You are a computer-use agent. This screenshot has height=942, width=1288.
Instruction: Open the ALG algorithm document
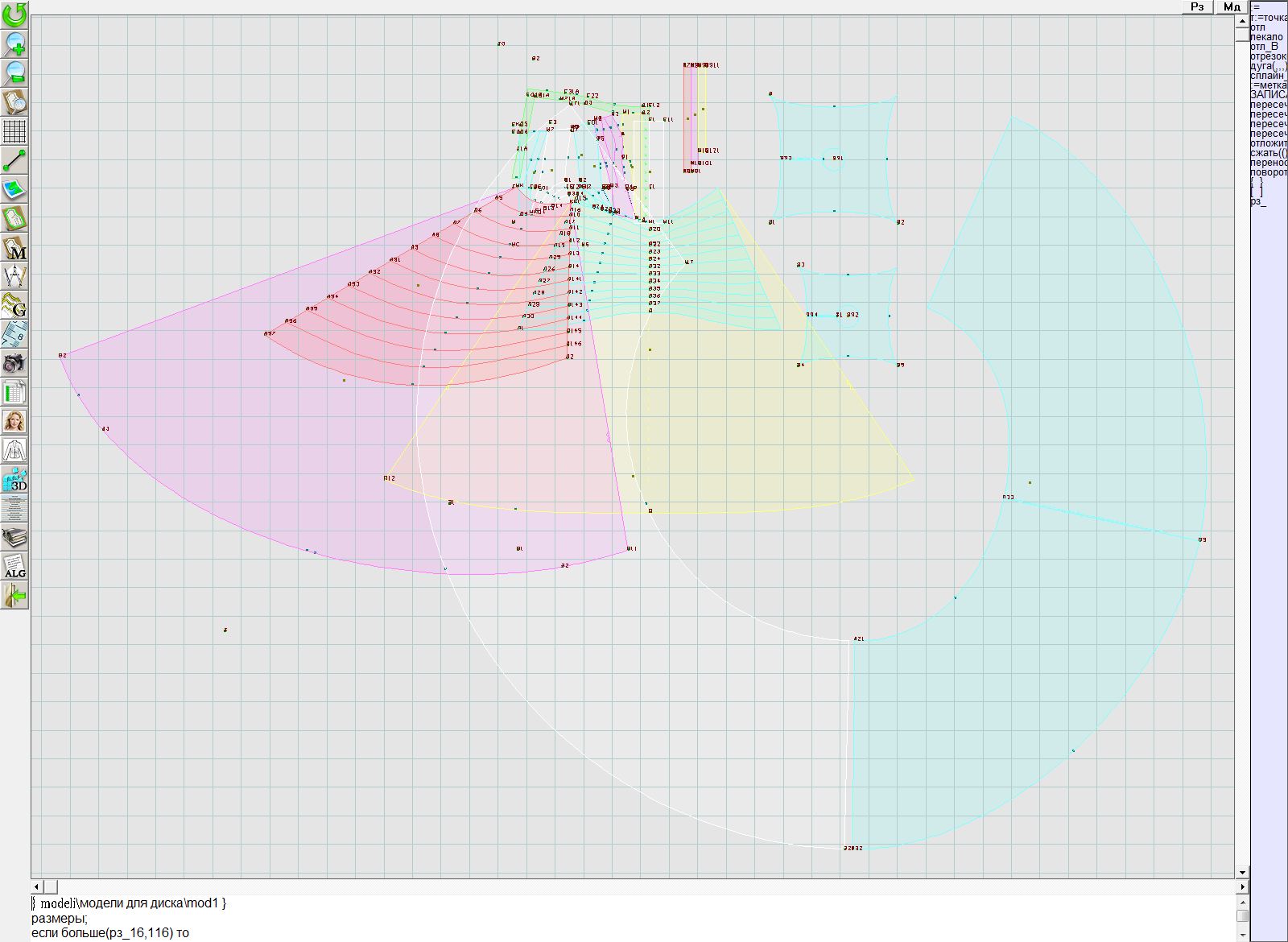tap(14, 566)
